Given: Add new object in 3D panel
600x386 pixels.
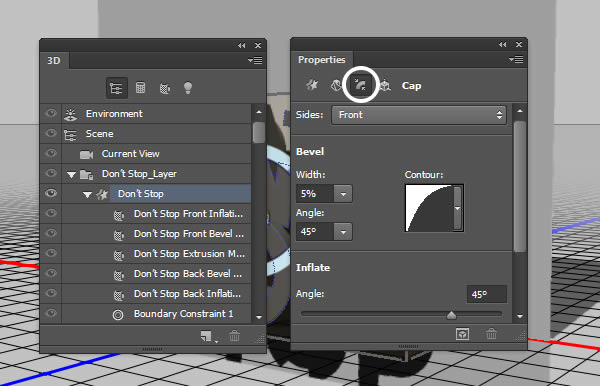Looking at the screenshot, I should pyautogui.click(x=206, y=336).
